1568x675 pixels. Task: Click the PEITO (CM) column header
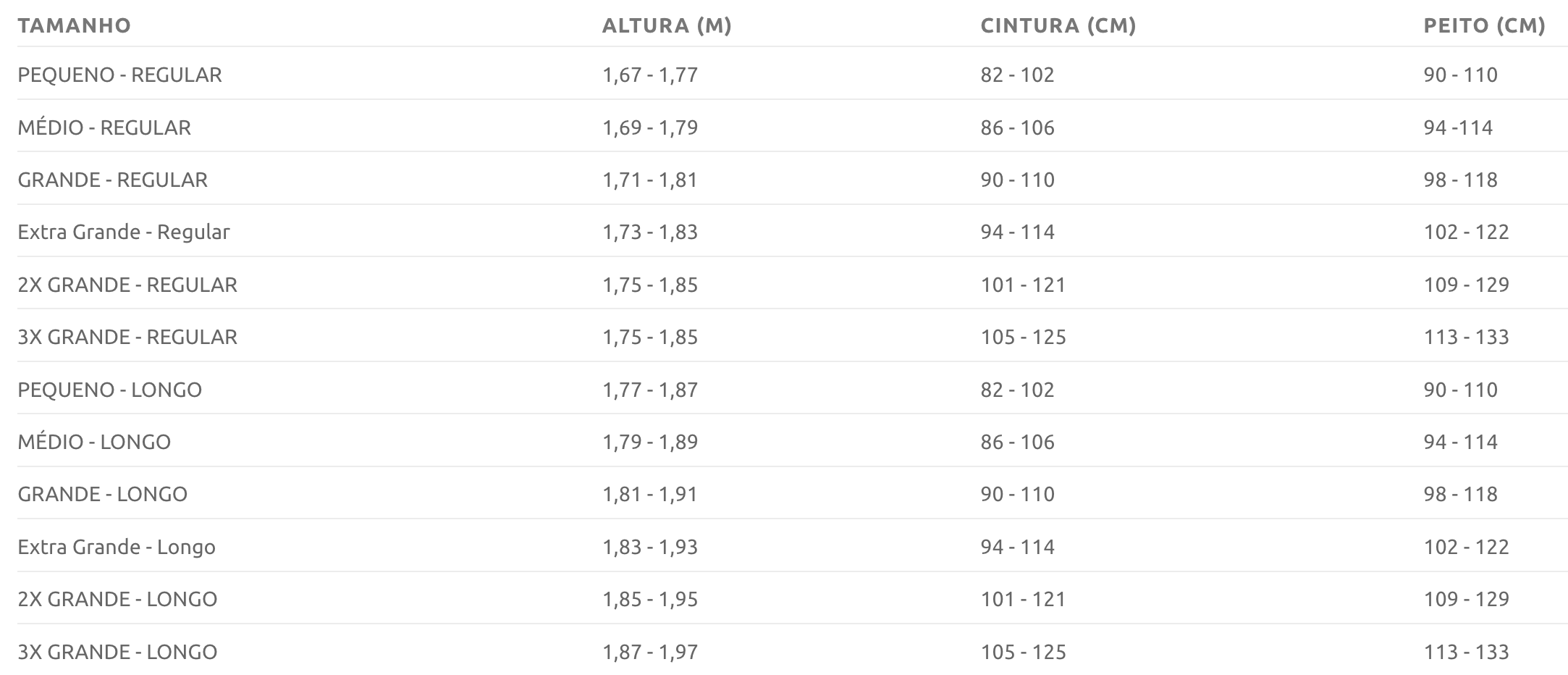click(1484, 25)
